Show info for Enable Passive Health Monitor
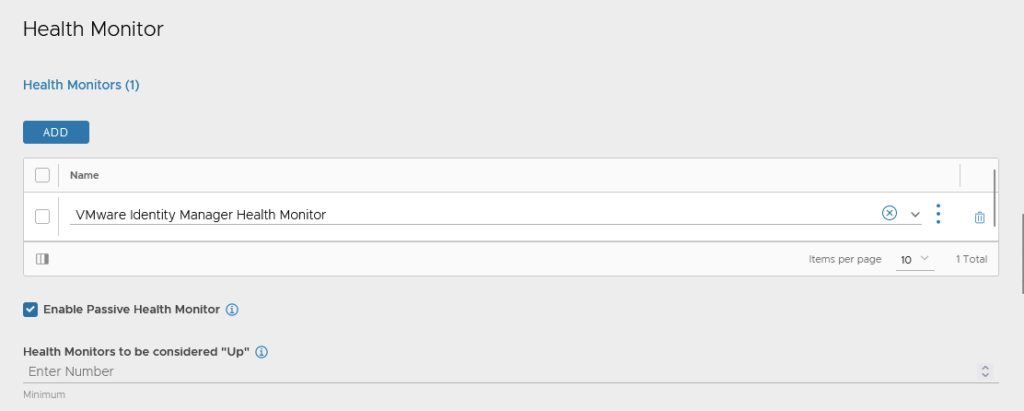1024x411 pixels. [232, 310]
